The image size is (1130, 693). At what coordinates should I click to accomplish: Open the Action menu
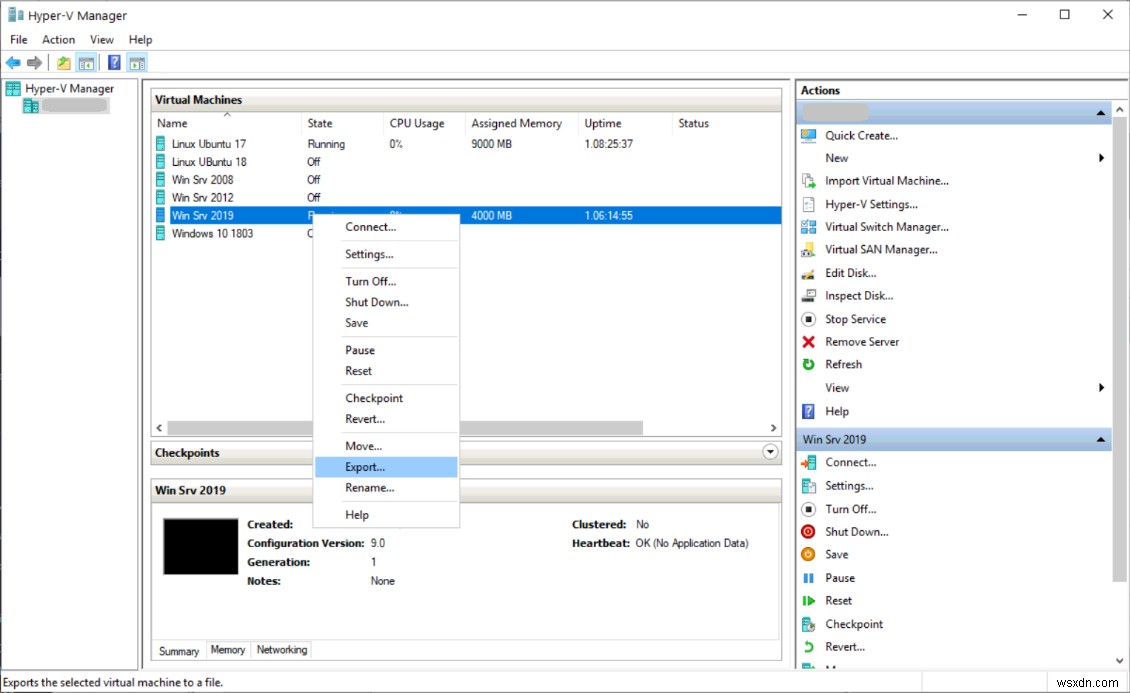58,39
